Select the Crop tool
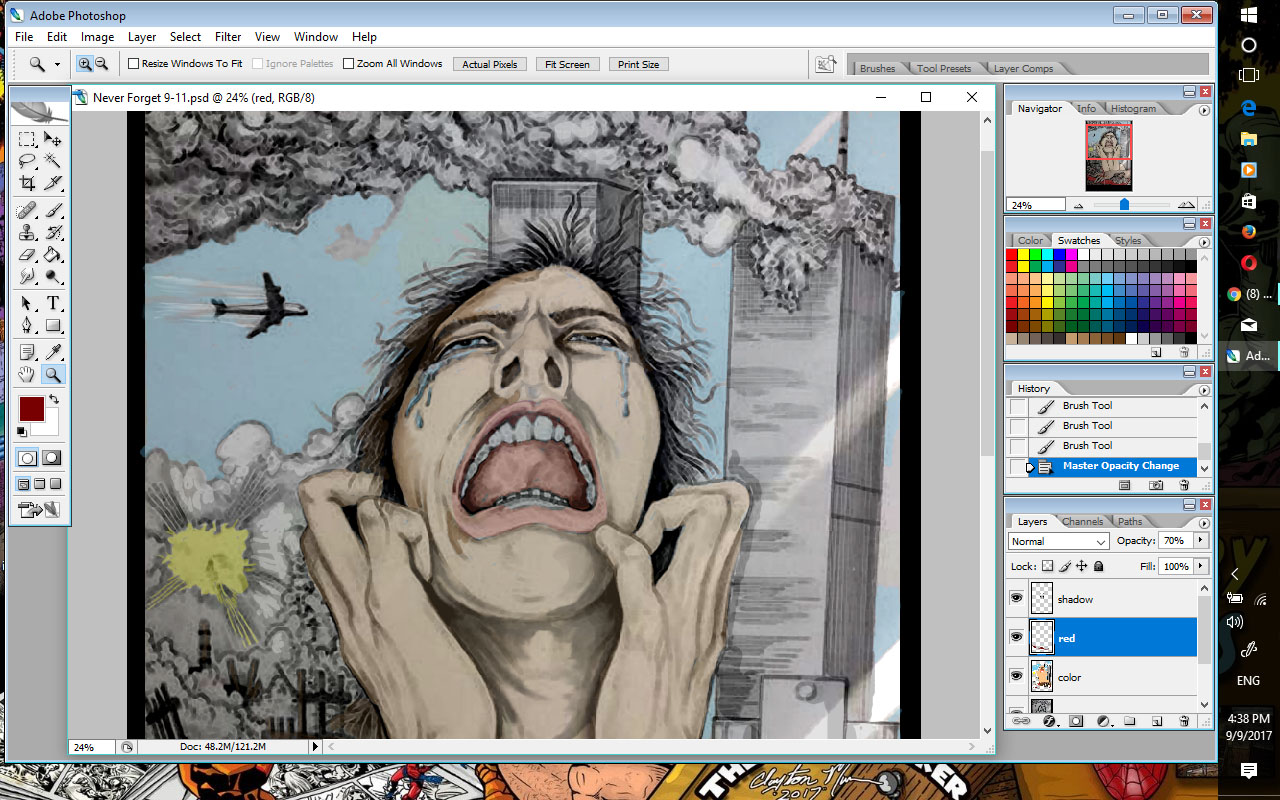The height and width of the screenshot is (800, 1280). pos(27,183)
